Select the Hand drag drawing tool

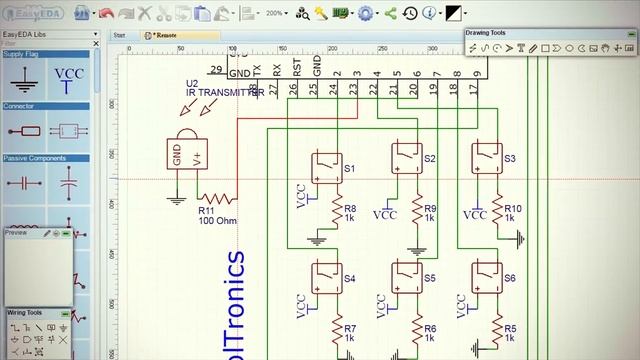point(605,48)
